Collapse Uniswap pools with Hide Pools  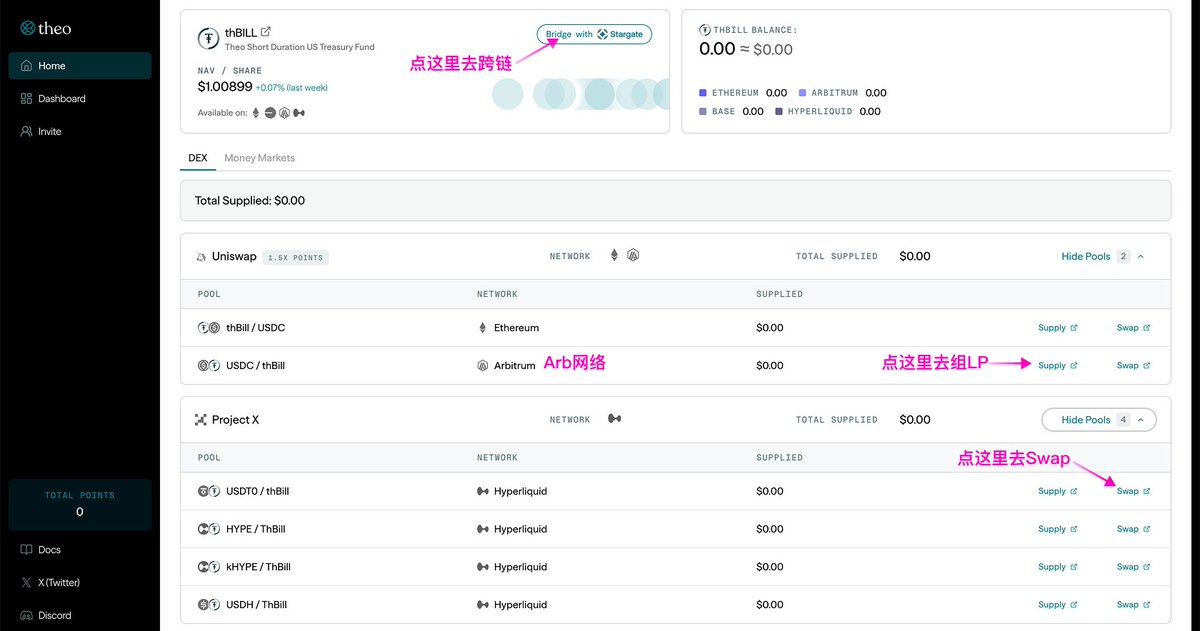tap(1102, 257)
